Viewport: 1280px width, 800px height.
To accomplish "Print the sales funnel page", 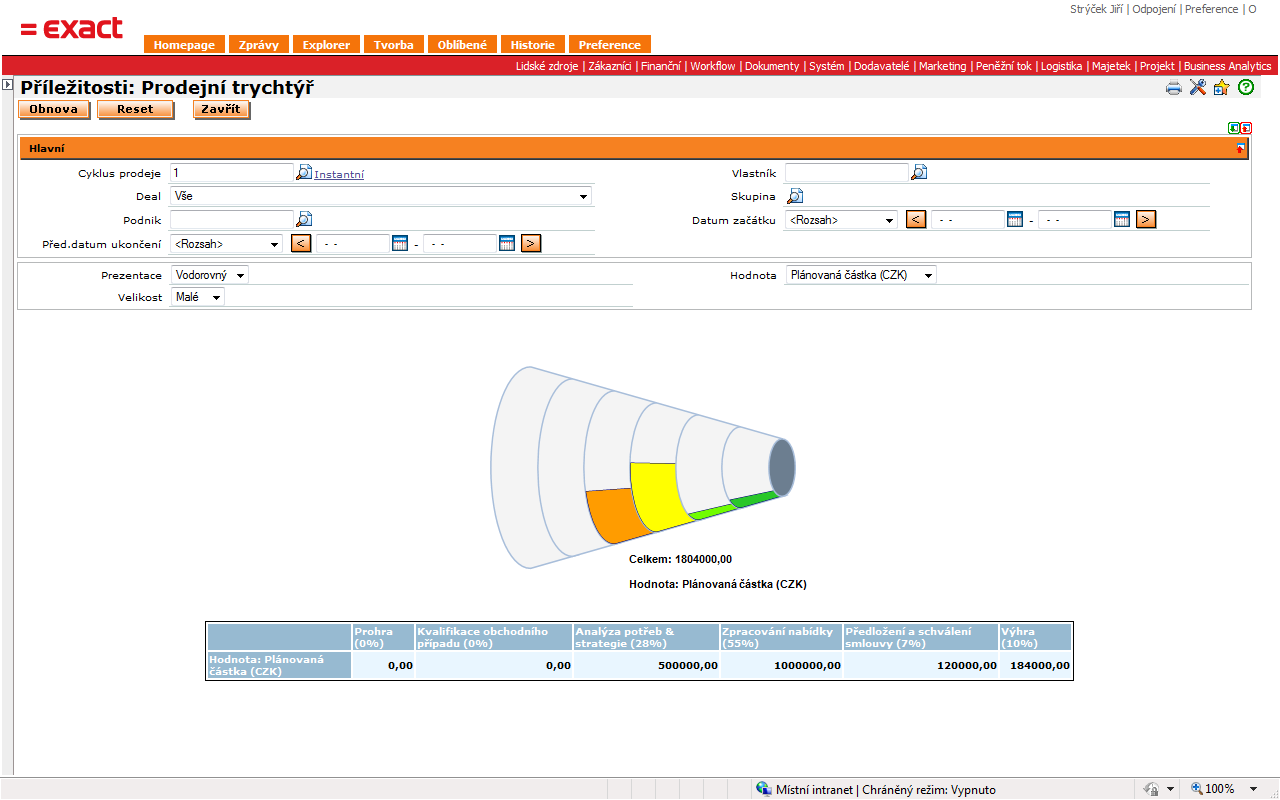I will (x=1174, y=88).
